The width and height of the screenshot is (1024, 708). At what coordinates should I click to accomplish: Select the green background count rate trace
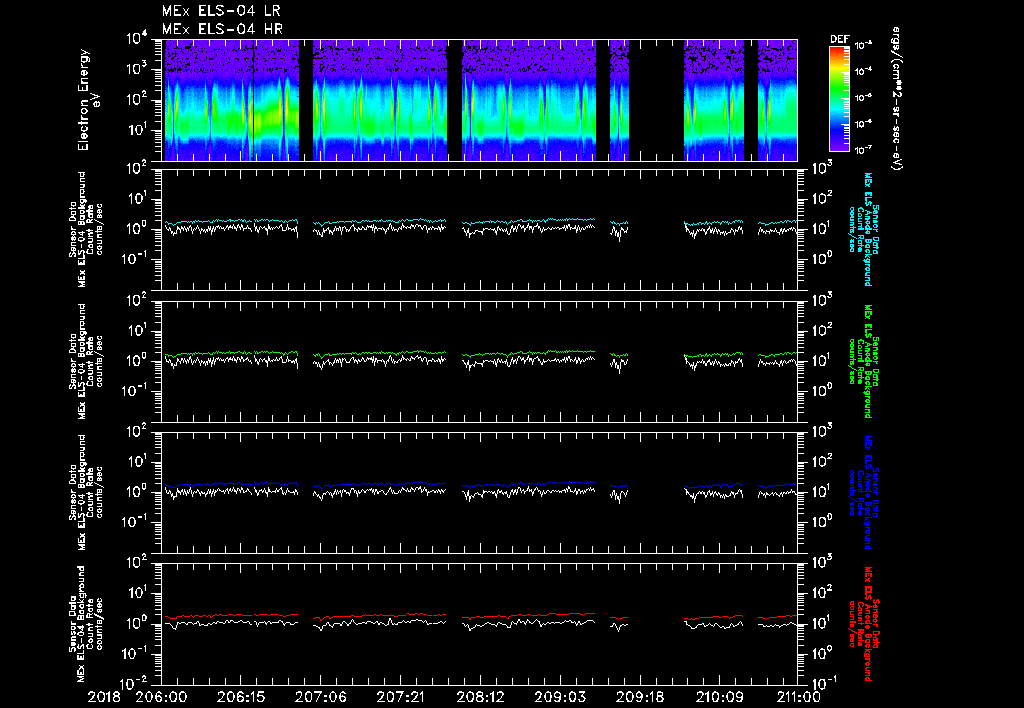tap(479, 353)
